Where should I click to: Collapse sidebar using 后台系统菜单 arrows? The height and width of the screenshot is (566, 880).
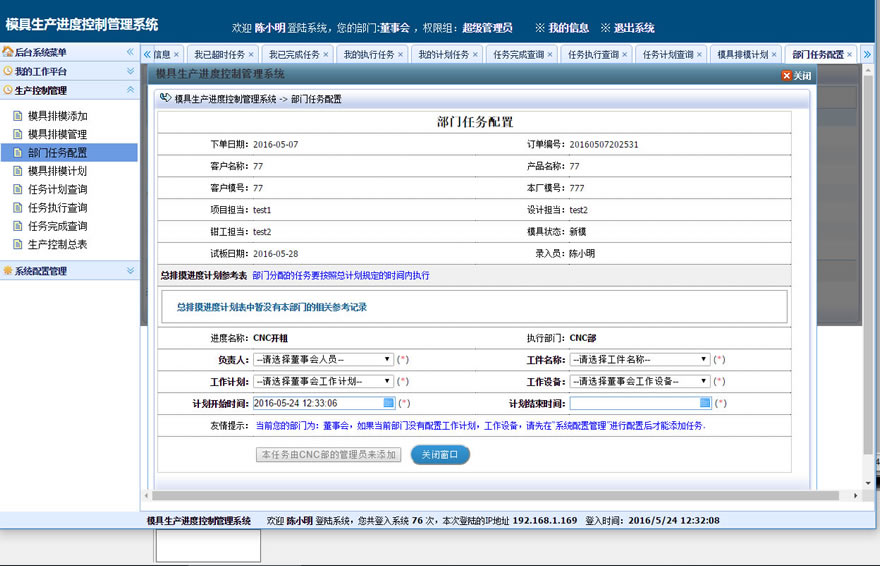[130, 52]
